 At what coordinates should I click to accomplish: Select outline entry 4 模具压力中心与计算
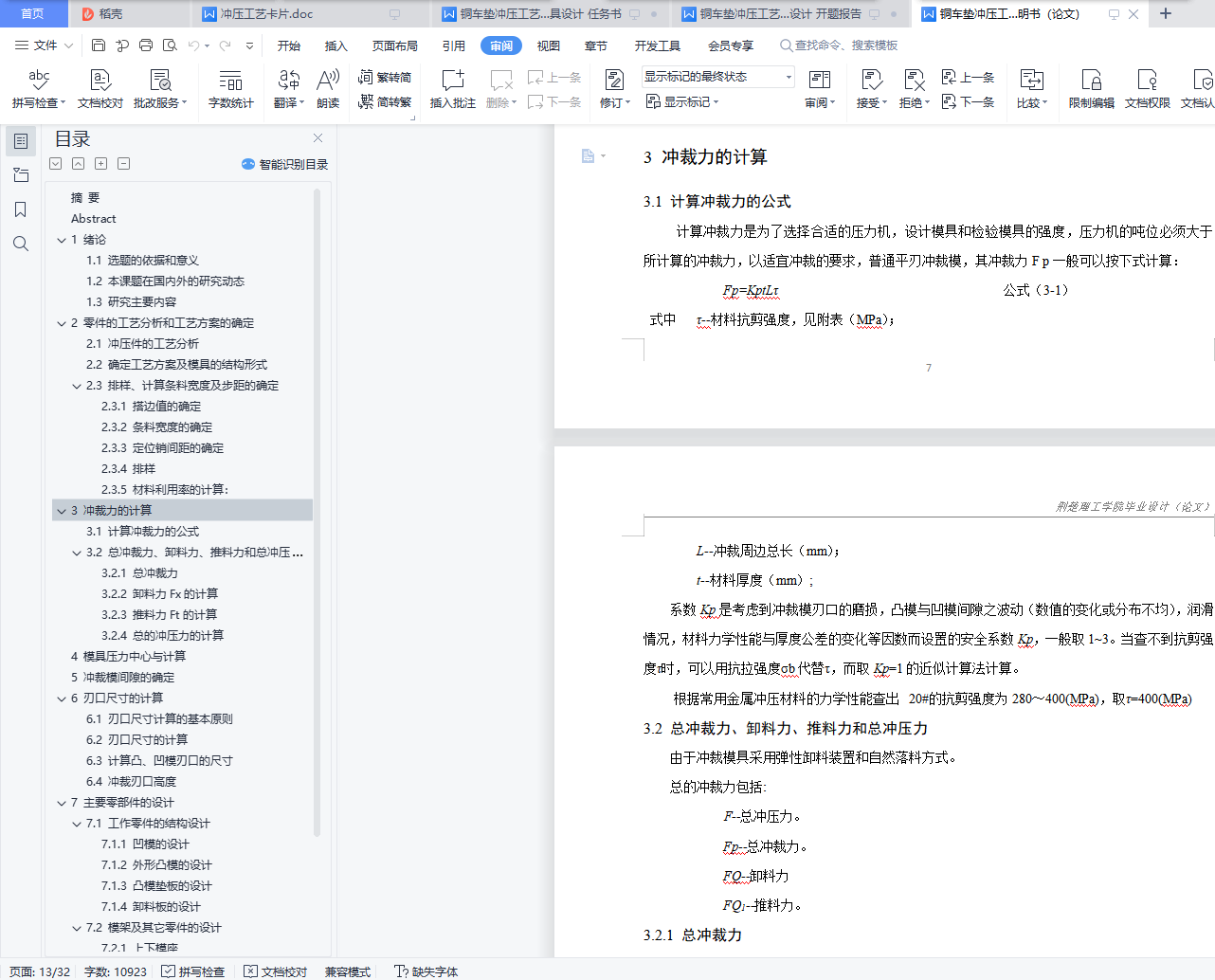coord(128,657)
